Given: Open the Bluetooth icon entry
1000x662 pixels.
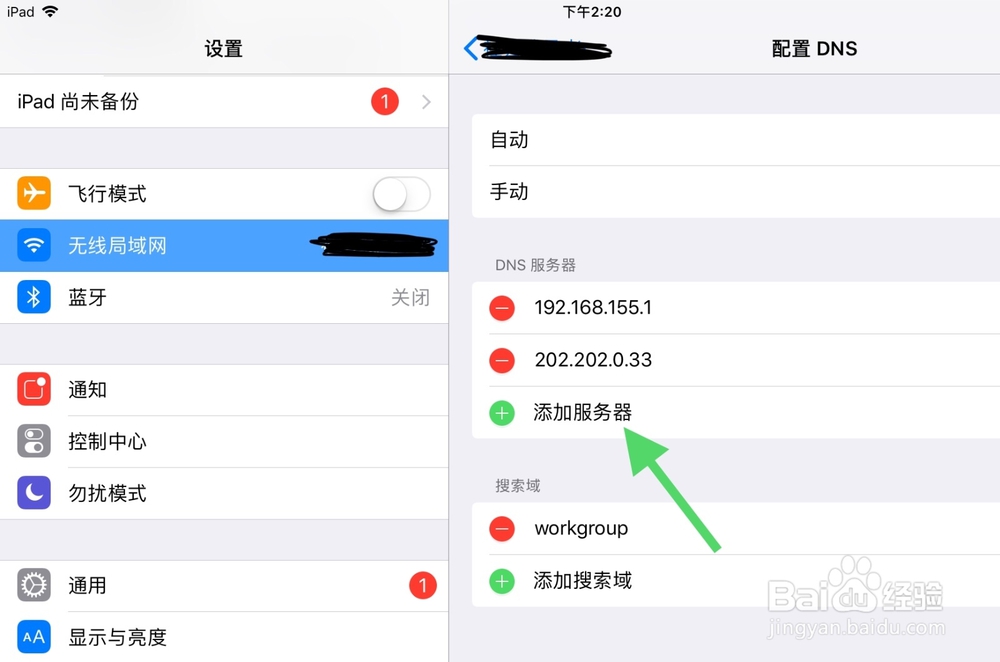Looking at the screenshot, I should (x=34, y=297).
